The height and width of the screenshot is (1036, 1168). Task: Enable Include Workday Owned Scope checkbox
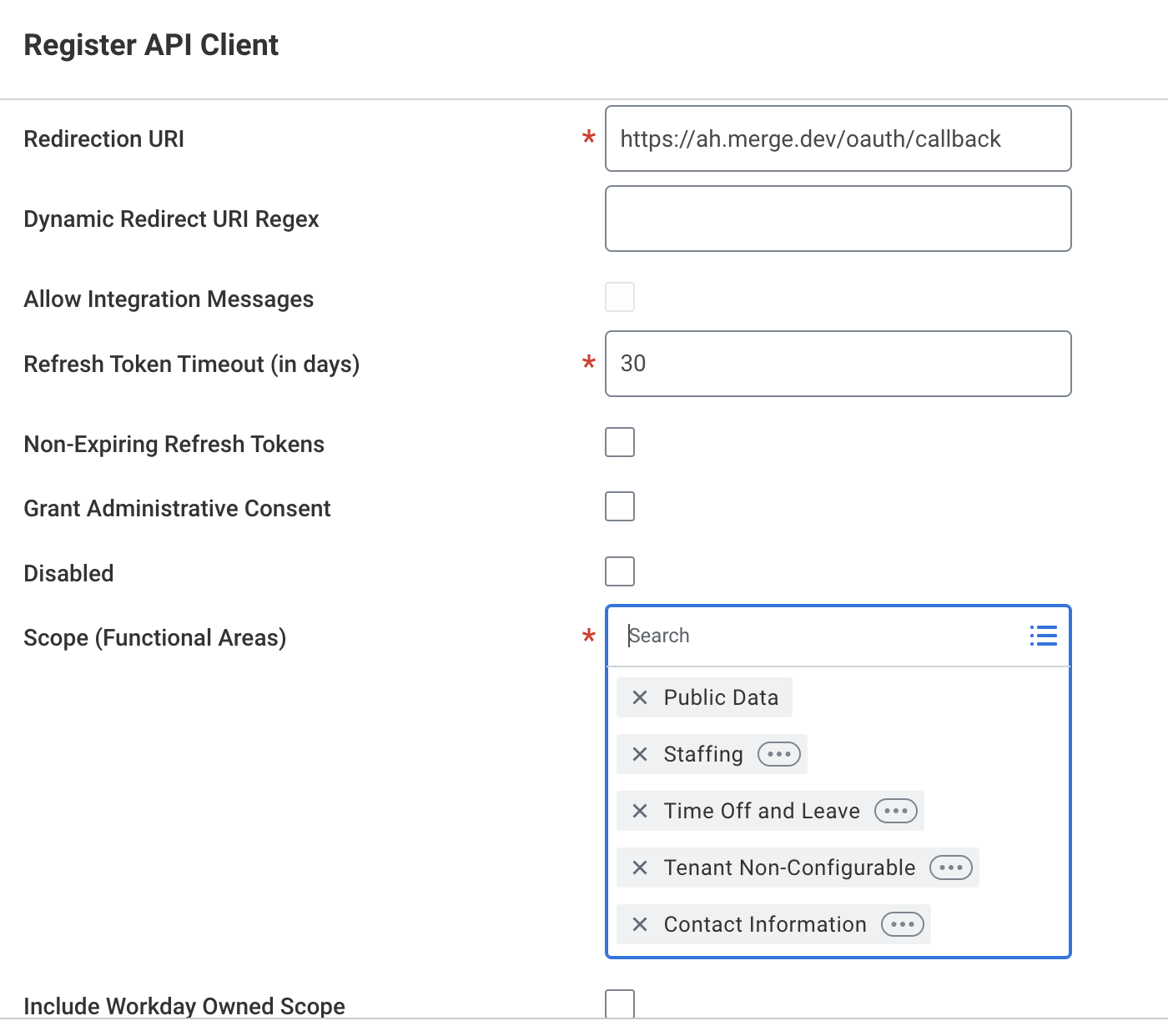tap(620, 1003)
